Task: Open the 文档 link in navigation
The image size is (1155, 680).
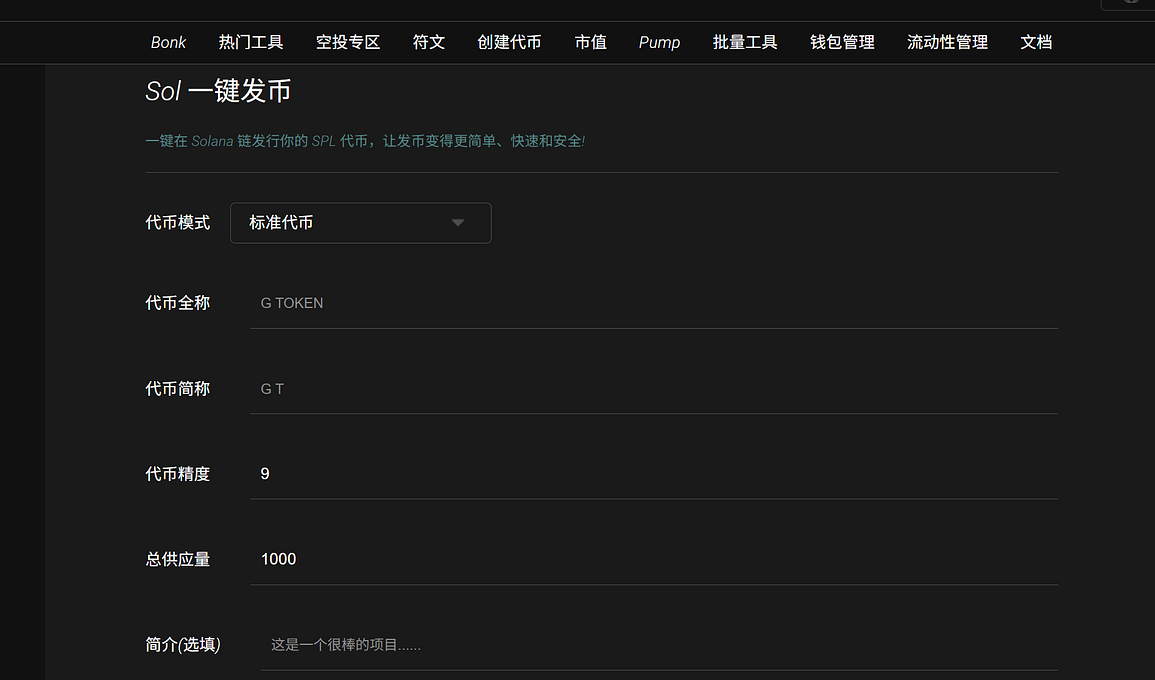Action: (1036, 42)
